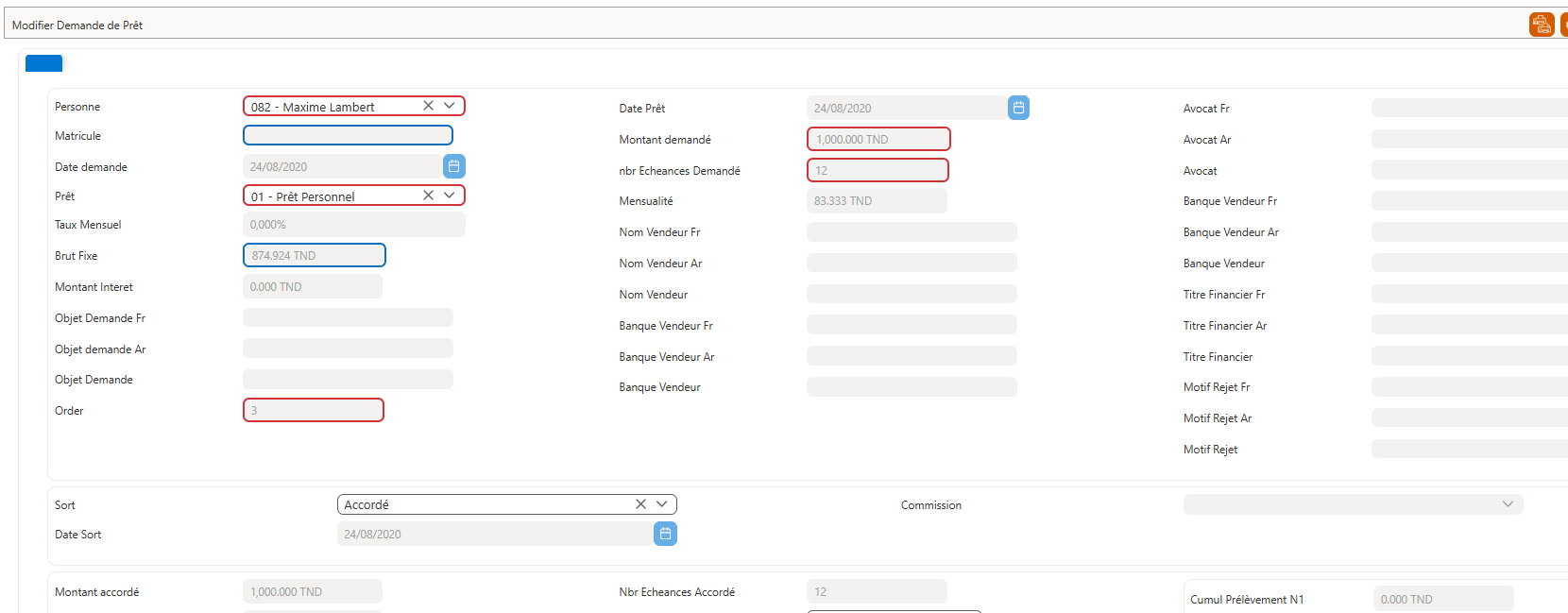Click the Nbr Echeances Accordé field
The height and width of the screenshot is (613, 1568).
[877, 591]
